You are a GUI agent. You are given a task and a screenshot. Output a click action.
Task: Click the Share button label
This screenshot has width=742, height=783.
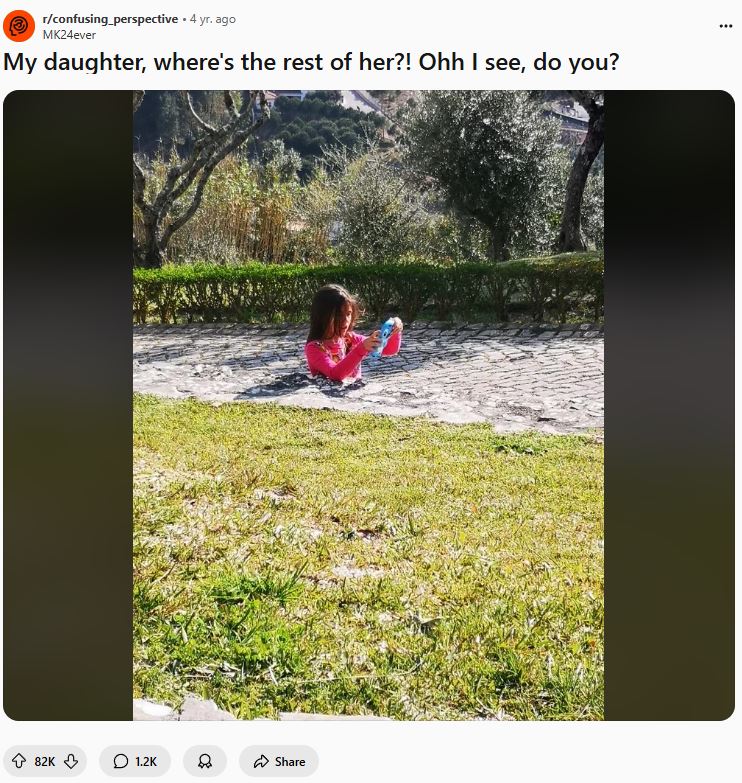[290, 762]
